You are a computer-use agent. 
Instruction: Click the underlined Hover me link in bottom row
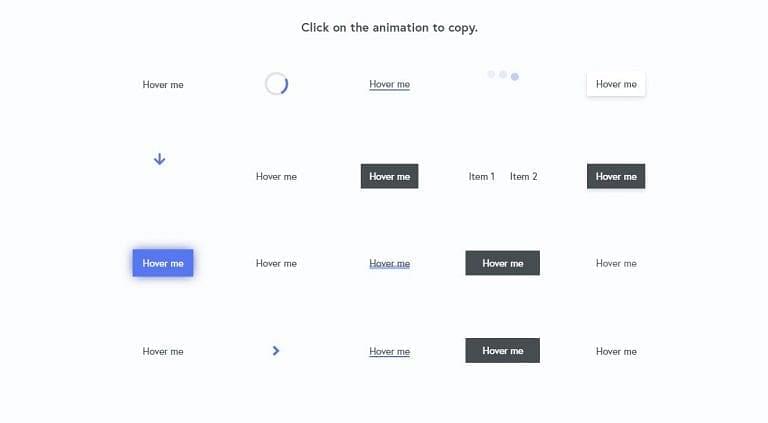(389, 352)
